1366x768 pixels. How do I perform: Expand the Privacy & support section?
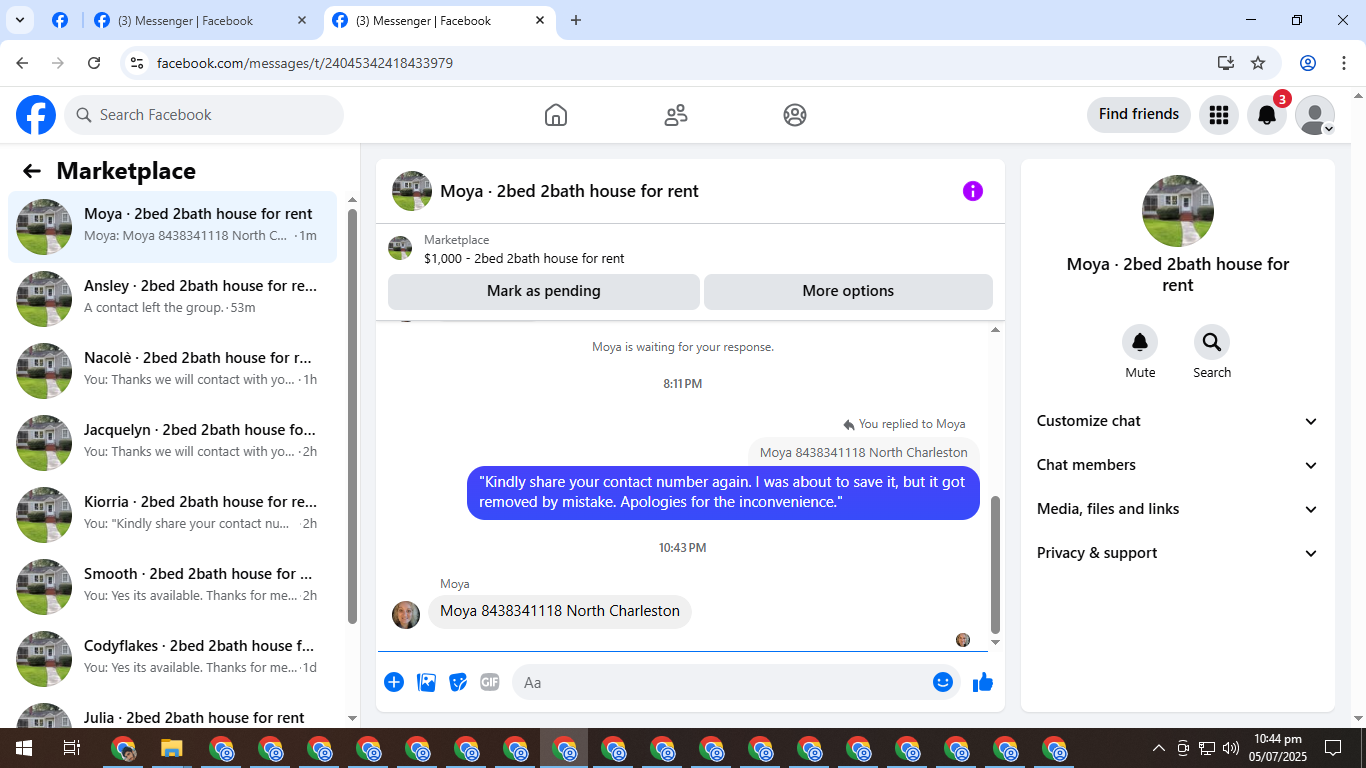click(1178, 553)
